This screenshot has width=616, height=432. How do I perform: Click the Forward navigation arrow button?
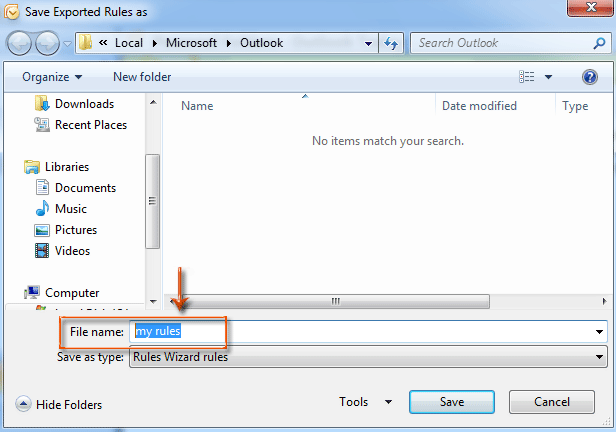pyautogui.click(x=46, y=44)
